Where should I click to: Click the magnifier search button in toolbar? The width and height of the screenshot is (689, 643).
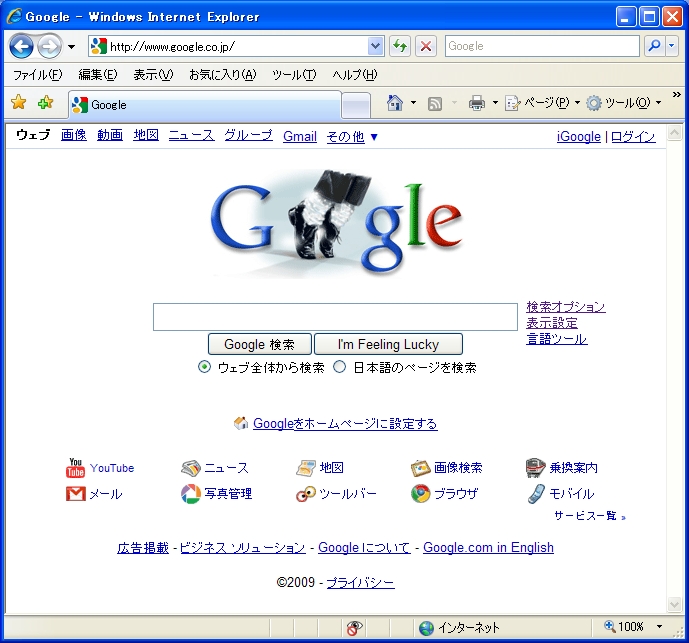click(654, 46)
